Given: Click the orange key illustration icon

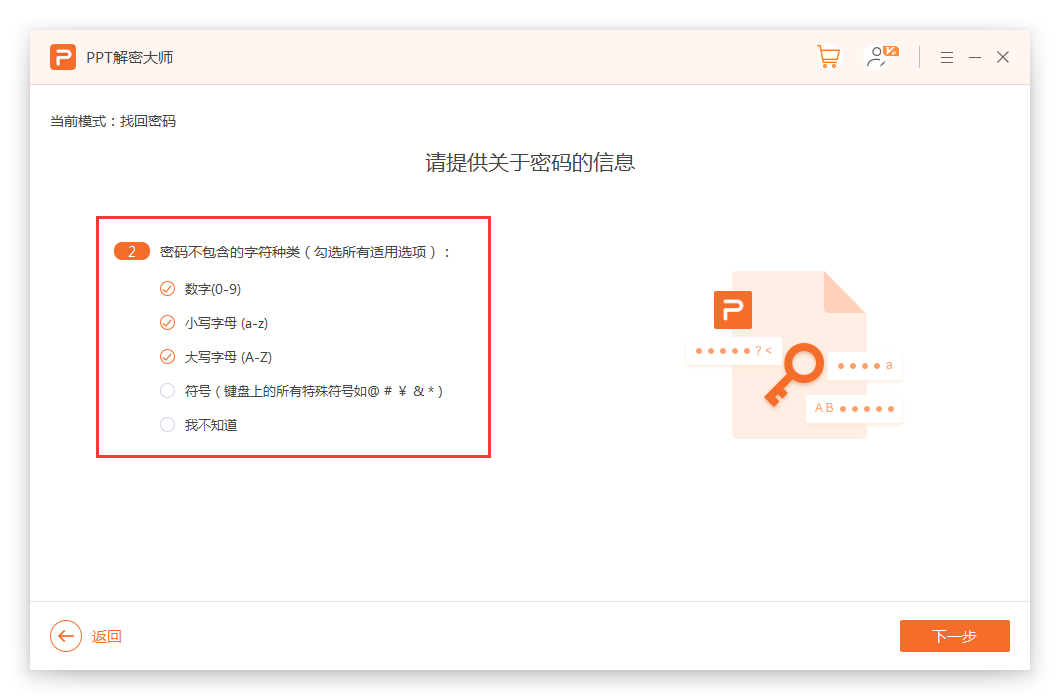Looking at the screenshot, I should [796, 373].
